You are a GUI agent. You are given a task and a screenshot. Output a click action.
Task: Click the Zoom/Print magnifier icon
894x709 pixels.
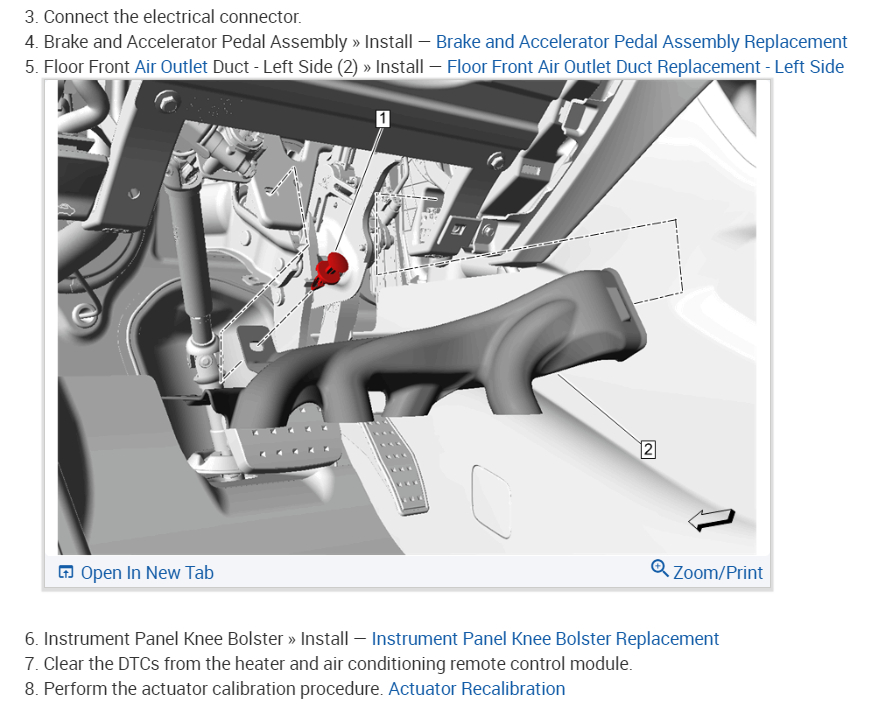[660, 568]
